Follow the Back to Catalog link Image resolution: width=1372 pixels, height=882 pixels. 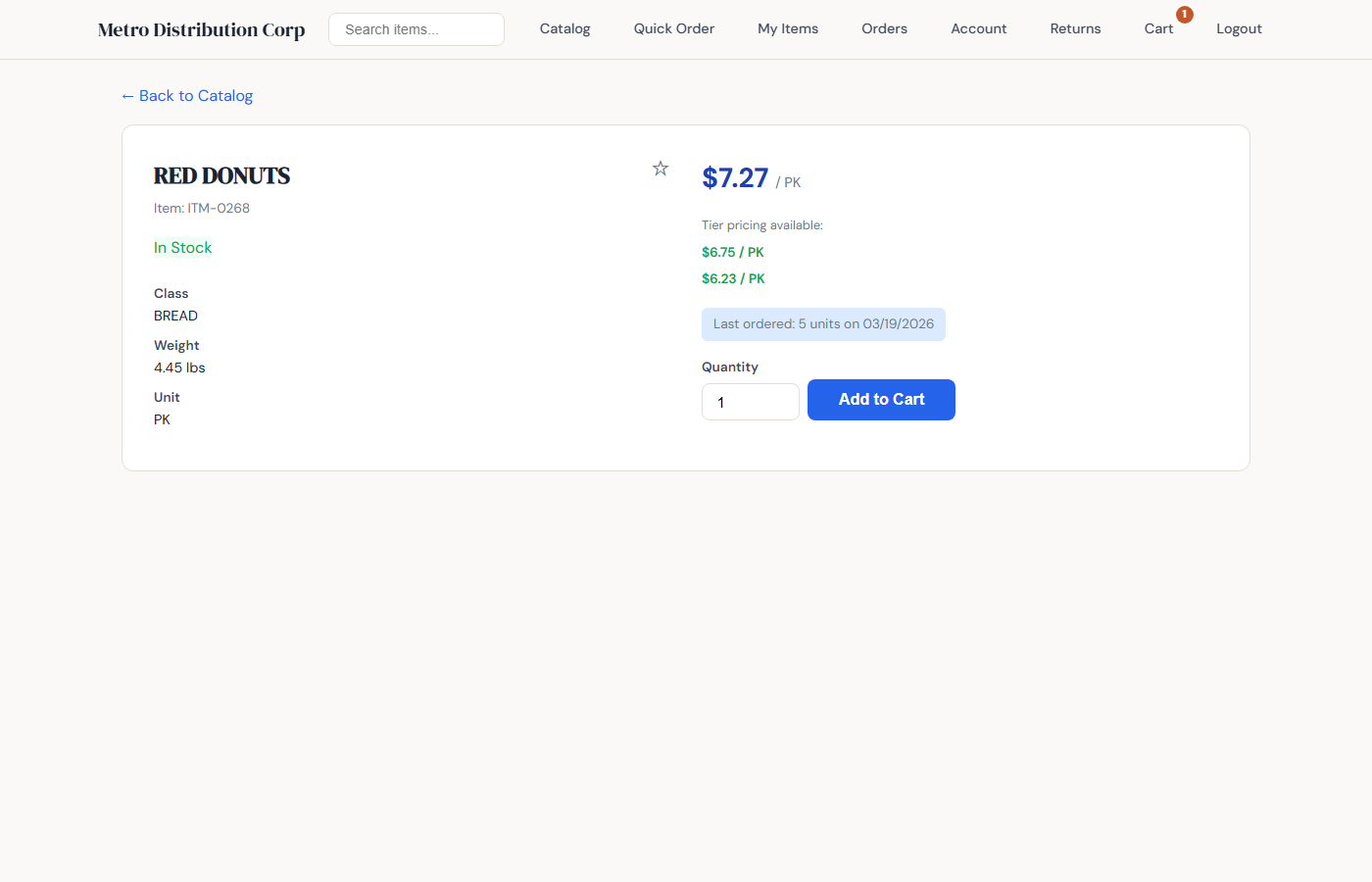pyautogui.click(x=186, y=95)
